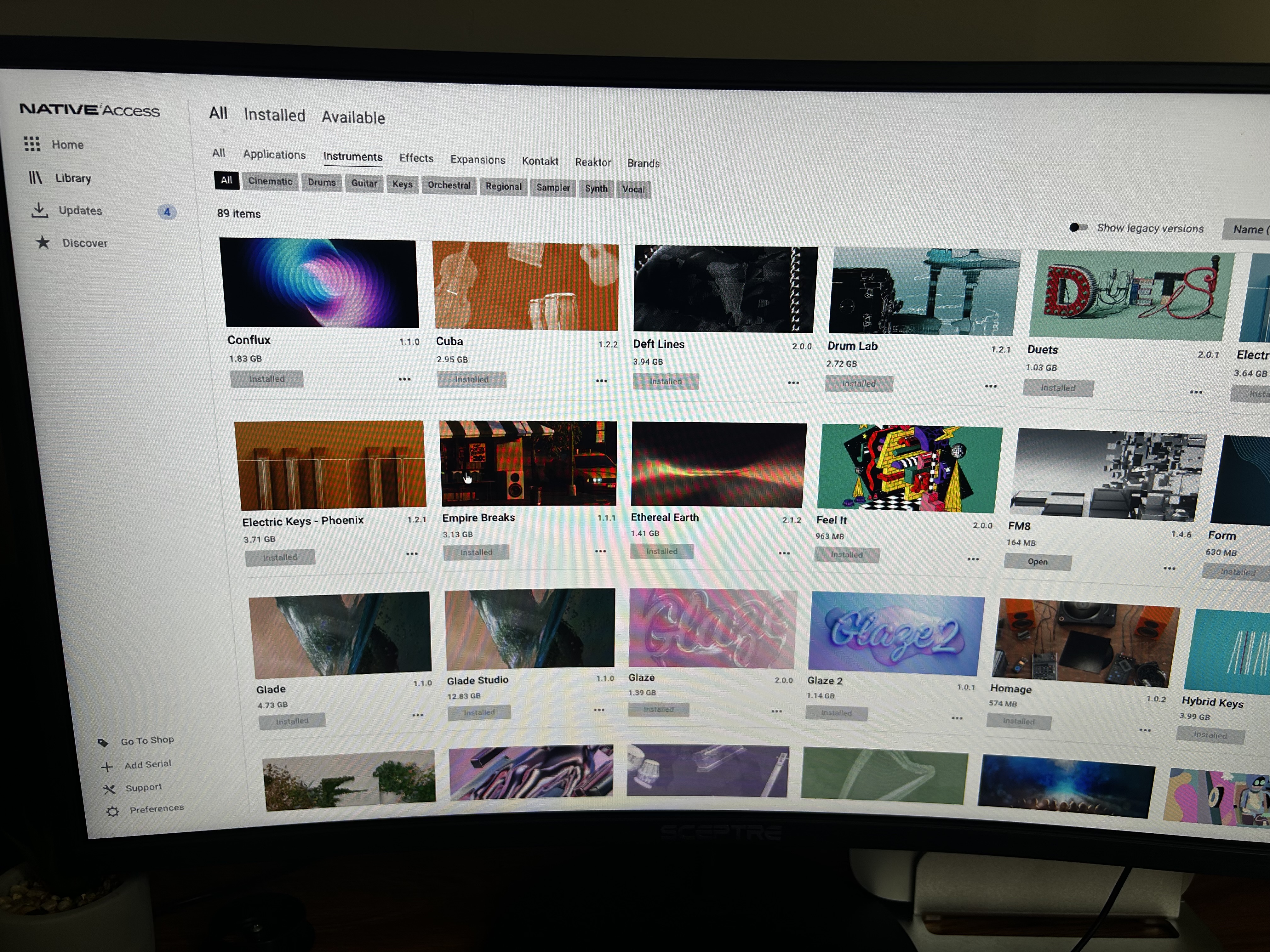
Task: Open the three-dot menu for Cuba
Action: [x=601, y=381]
